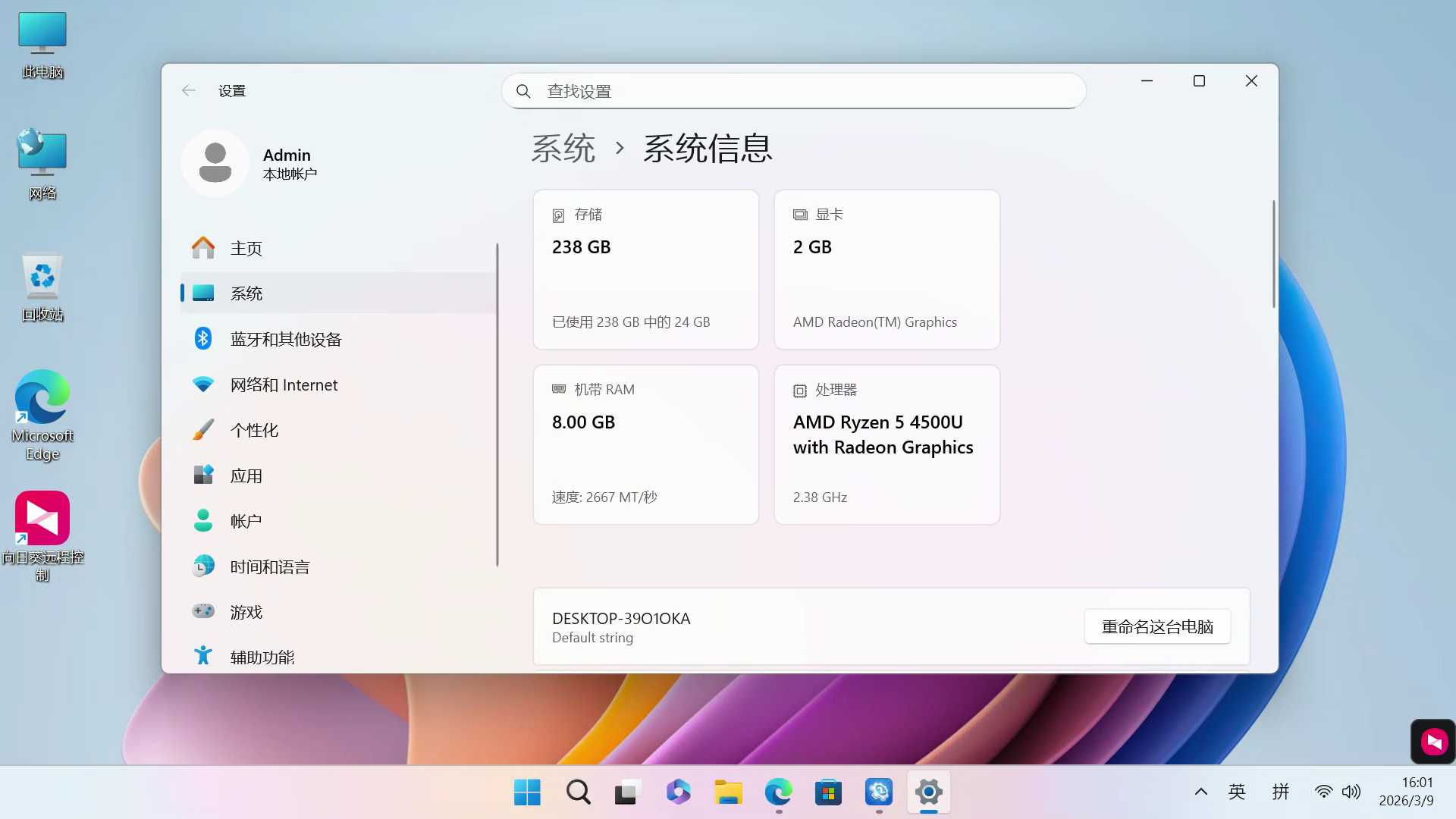Select the Personalization paintbrush icon

tap(202, 430)
